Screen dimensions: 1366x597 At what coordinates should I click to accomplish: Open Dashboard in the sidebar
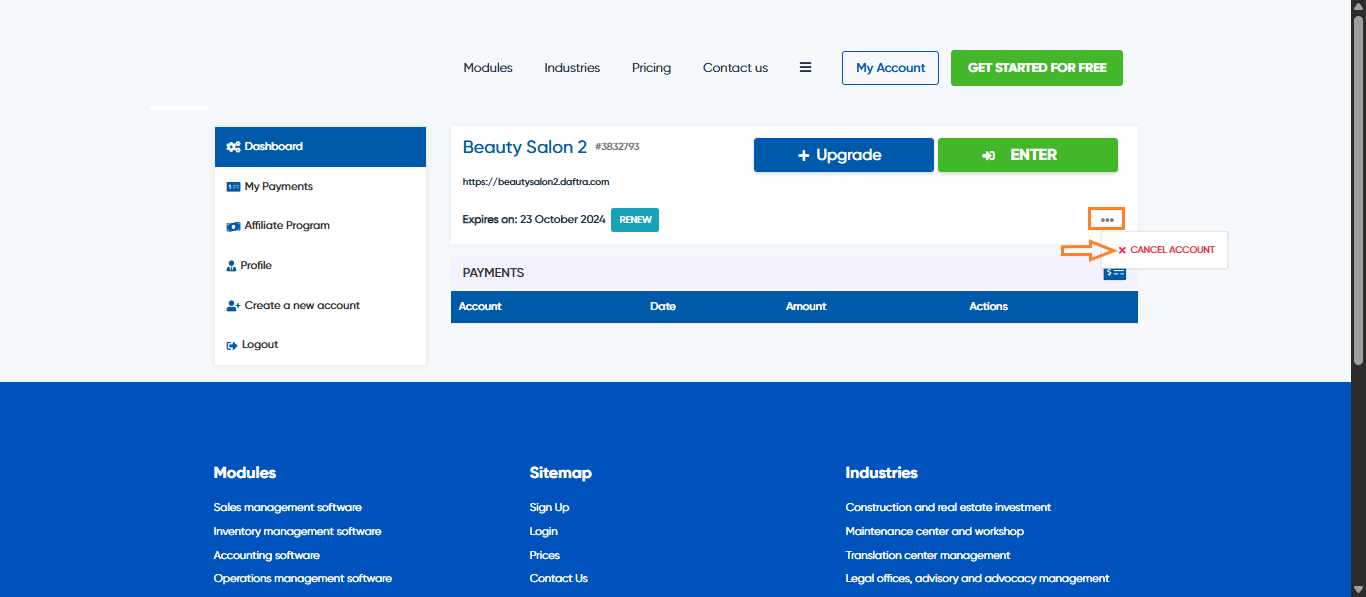pos(320,147)
